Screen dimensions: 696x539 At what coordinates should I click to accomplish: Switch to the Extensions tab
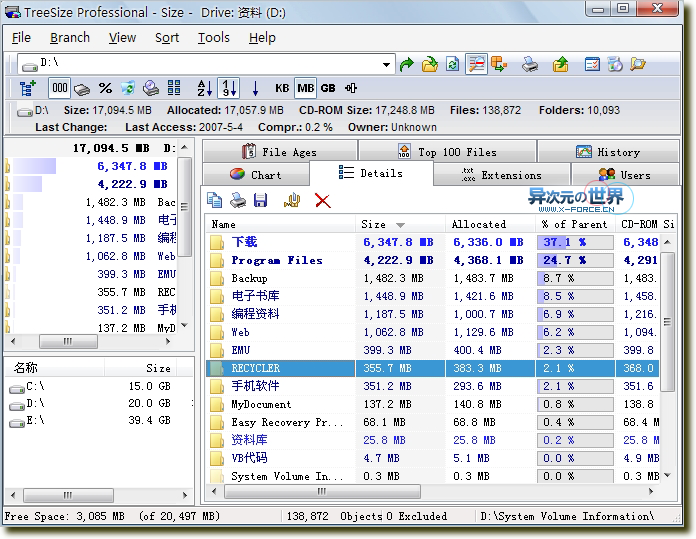click(x=502, y=175)
